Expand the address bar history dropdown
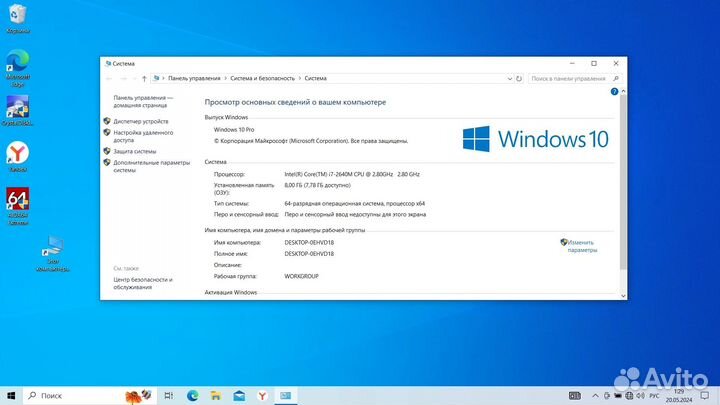Viewport: 720px width, 405px height. pyautogui.click(x=509, y=79)
